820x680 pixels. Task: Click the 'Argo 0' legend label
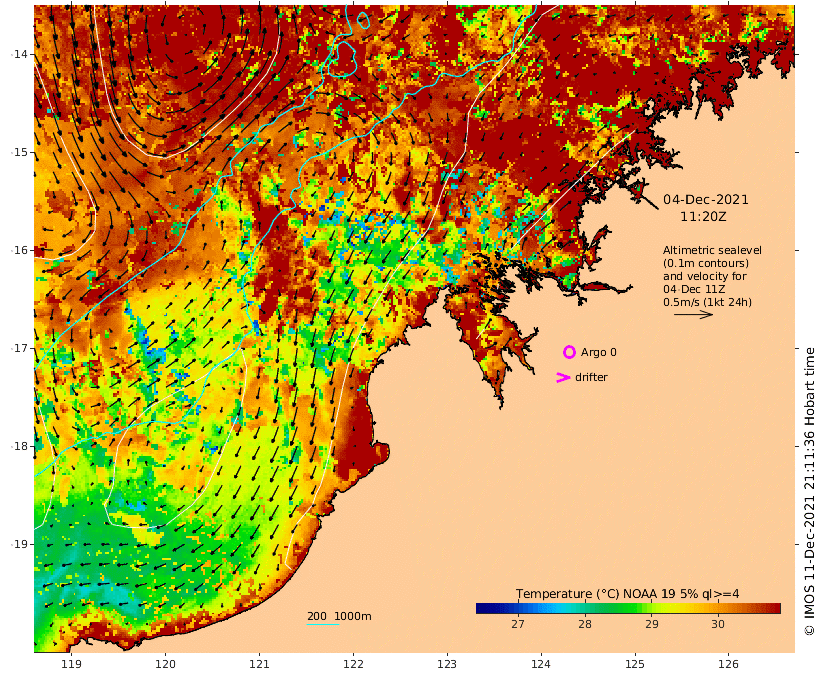[598, 352]
